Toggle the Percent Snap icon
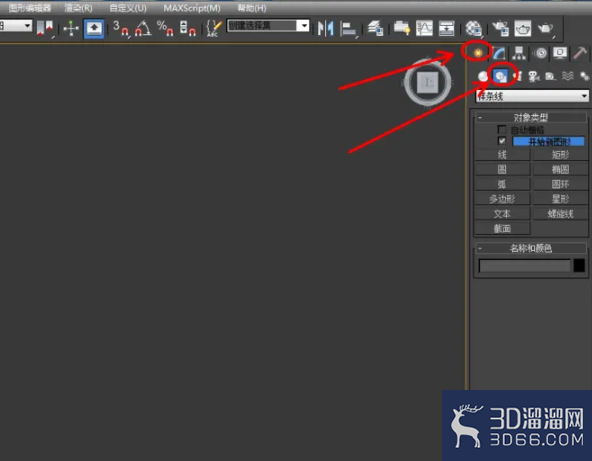 (165, 28)
